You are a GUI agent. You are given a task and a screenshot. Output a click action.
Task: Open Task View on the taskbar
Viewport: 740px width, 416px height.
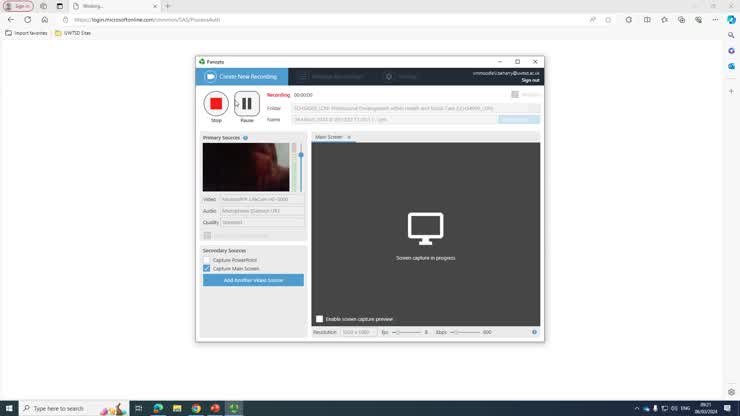[x=138, y=408]
